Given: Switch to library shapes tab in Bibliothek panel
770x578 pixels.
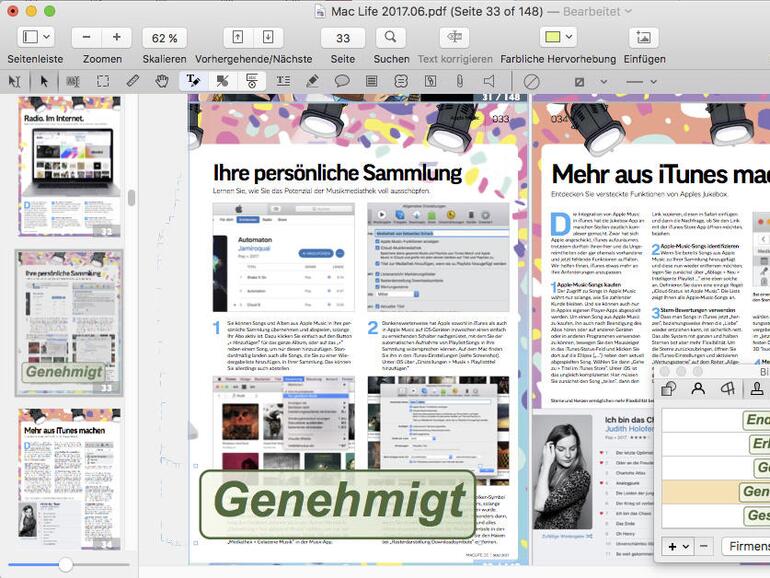Looking at the screenshot, I should click(668, 388).
